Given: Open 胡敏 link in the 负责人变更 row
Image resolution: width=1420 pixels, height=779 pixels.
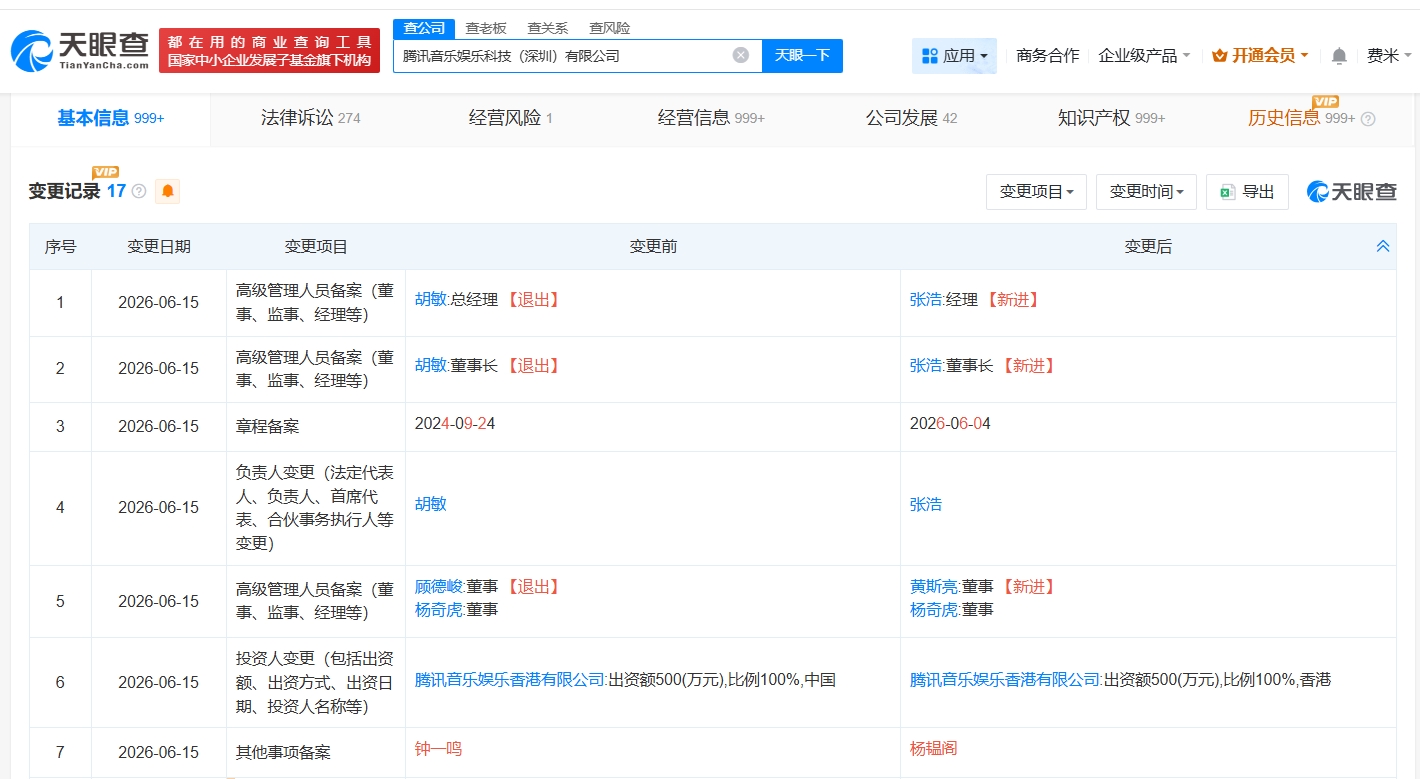Looking at the screenshot, I should (431, 504).
